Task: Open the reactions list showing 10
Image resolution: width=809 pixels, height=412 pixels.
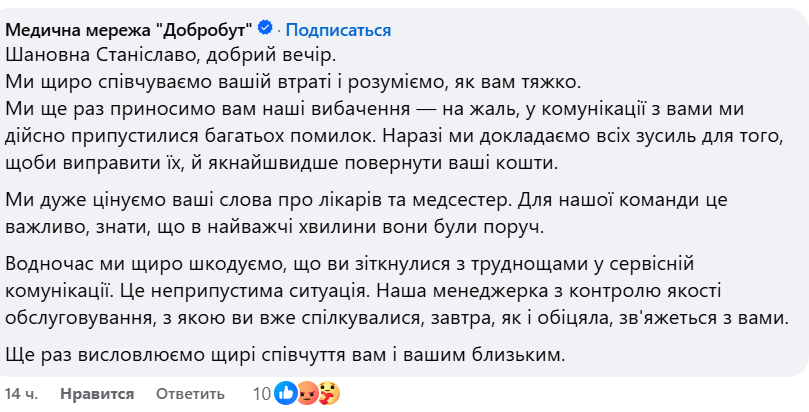Action: [261, 394]
